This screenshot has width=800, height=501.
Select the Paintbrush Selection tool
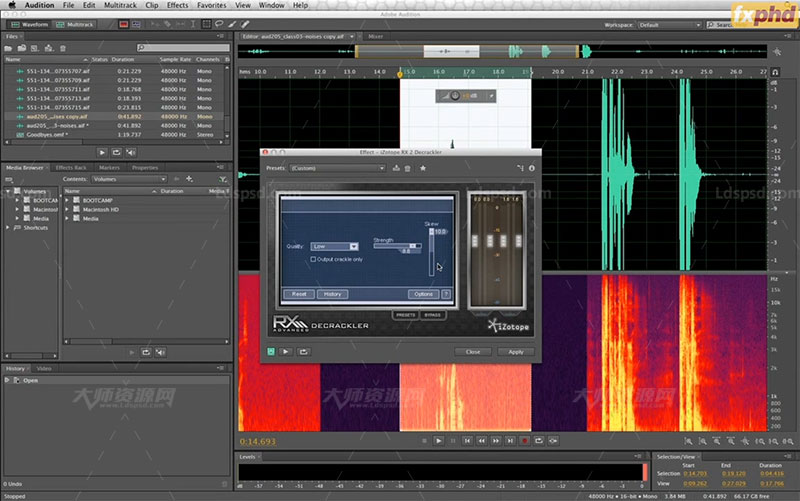[232, 24]
